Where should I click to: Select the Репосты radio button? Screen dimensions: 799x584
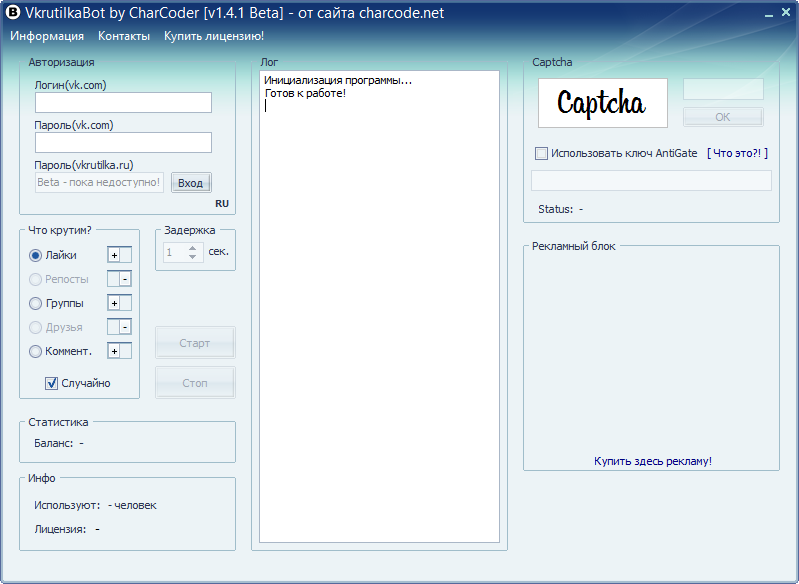point(35,279)
